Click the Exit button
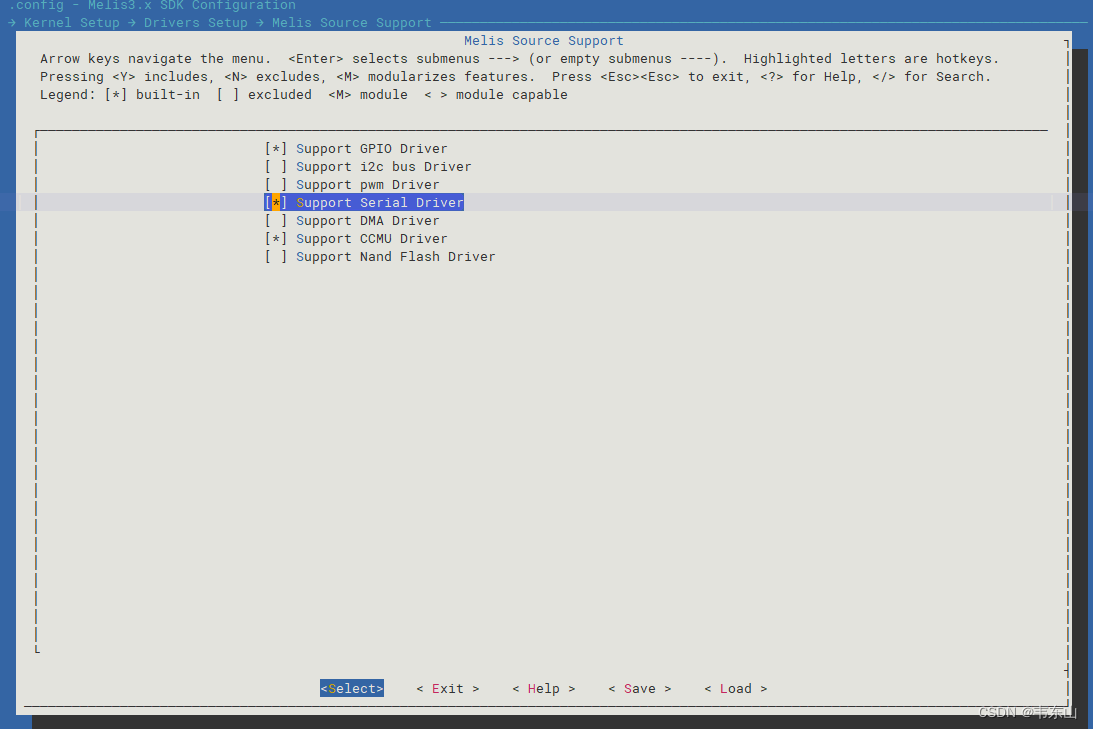Viewport: 1093px width, 729px height. (448, 689)
